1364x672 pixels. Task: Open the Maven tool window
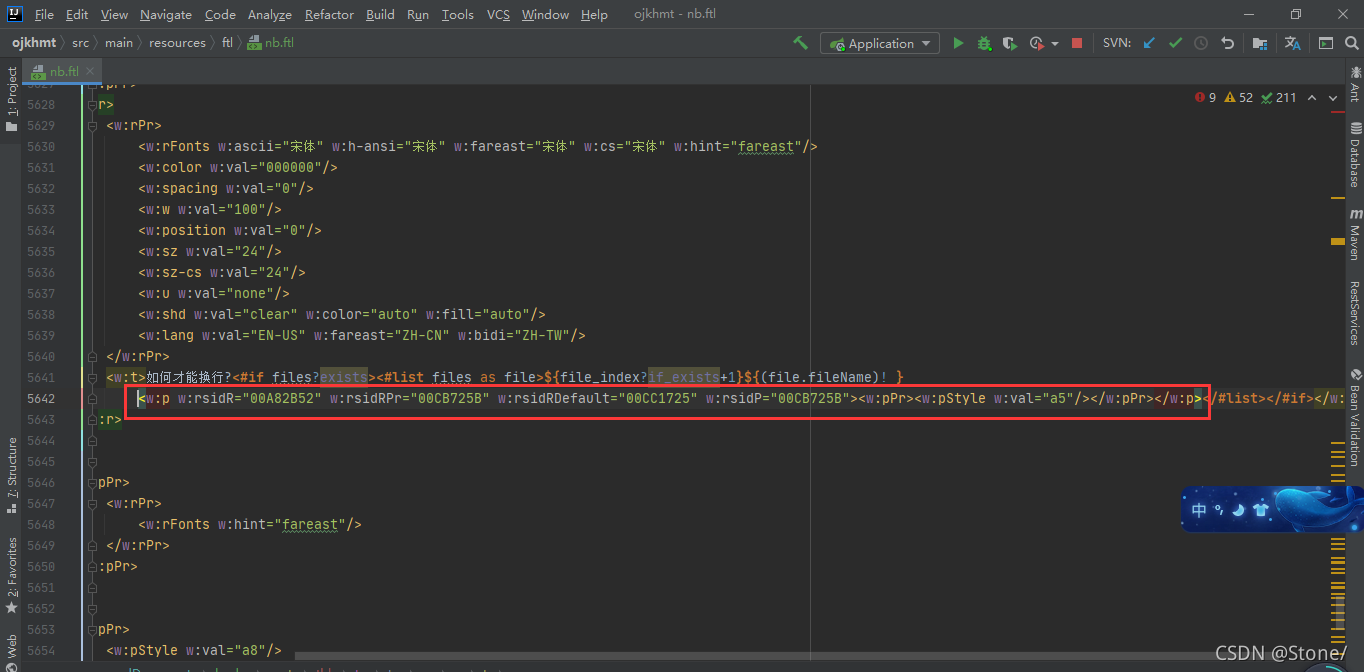point(1354,234)
